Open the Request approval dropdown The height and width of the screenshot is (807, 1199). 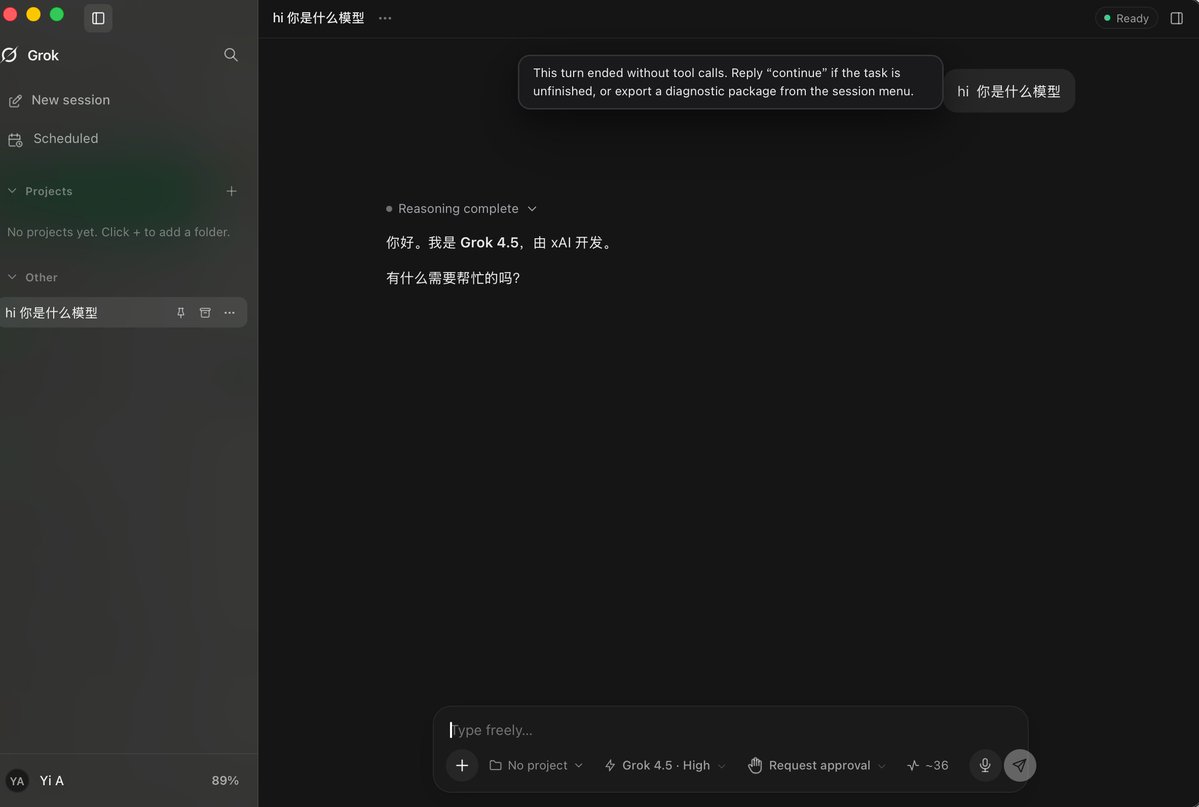click(x=817, y=765)
